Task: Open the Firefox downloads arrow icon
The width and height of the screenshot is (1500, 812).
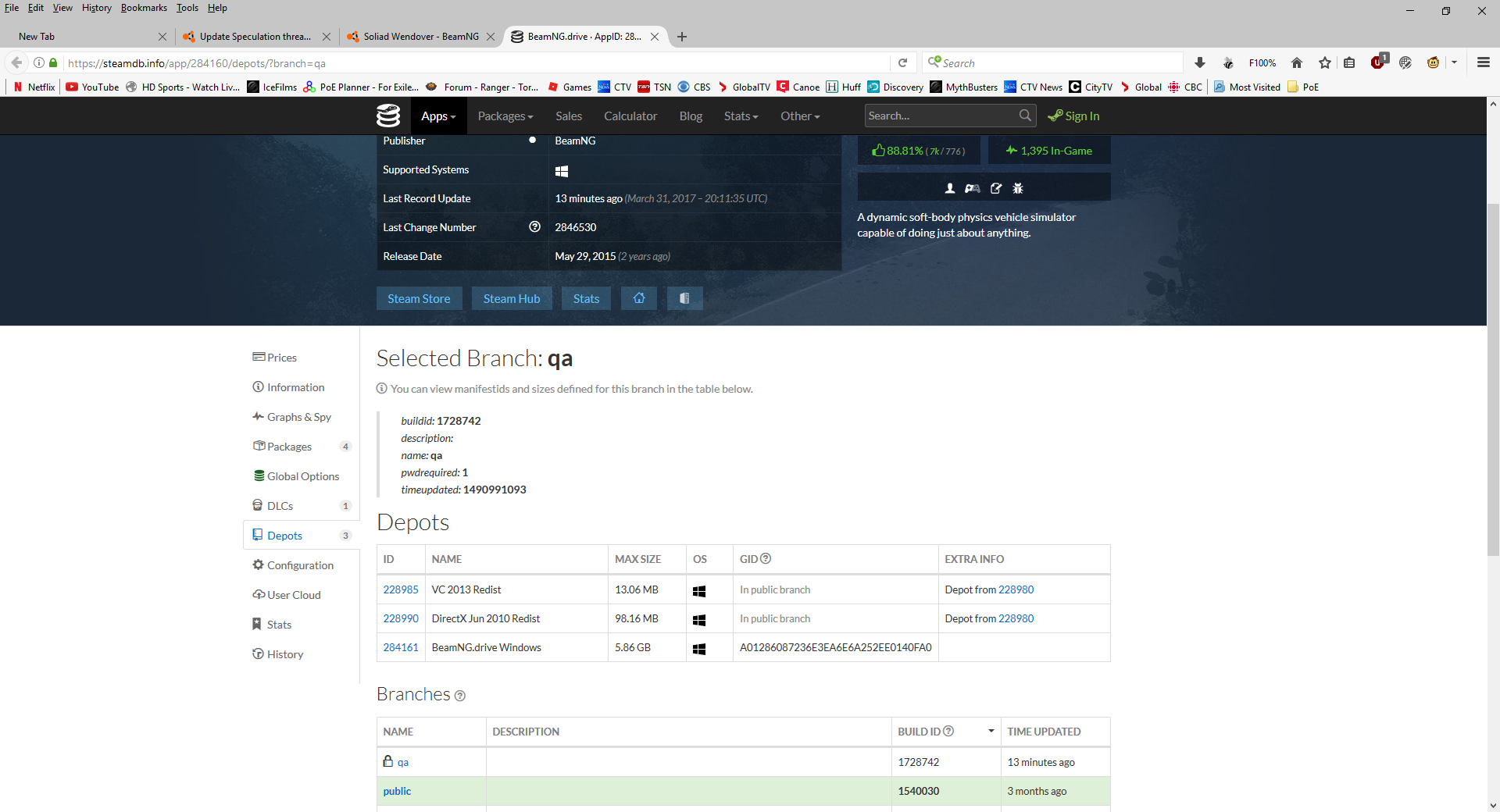Action: pos(1200,62)
